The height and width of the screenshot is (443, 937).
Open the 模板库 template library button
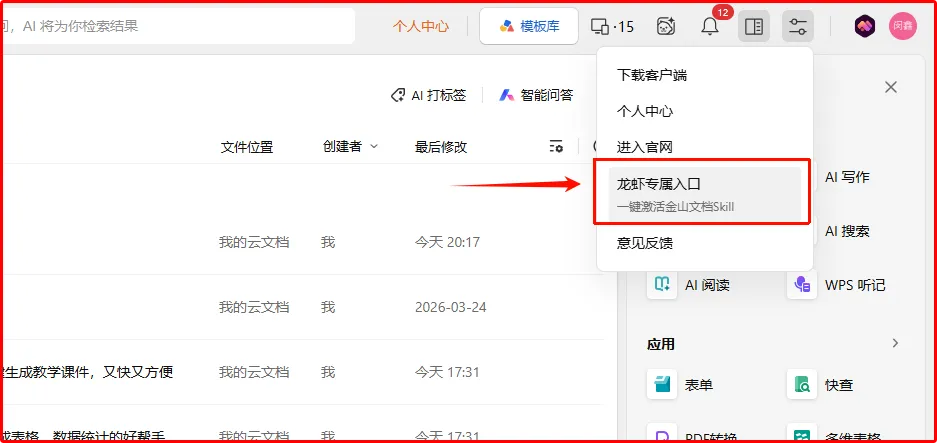[529, 26]
